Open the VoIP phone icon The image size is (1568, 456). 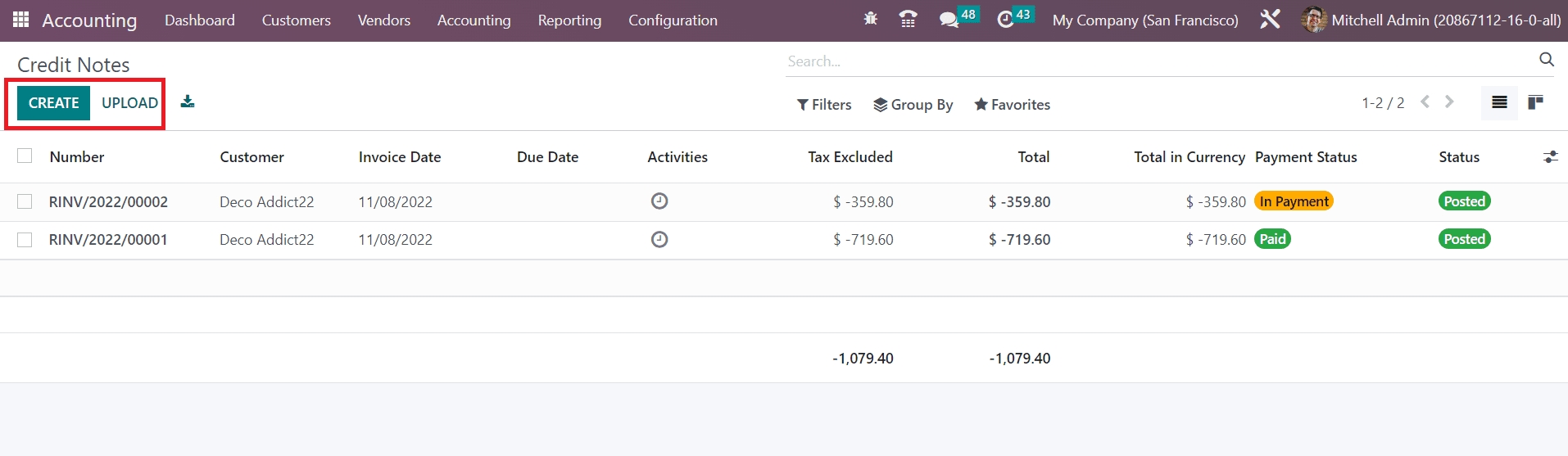(x=908, y=20)
